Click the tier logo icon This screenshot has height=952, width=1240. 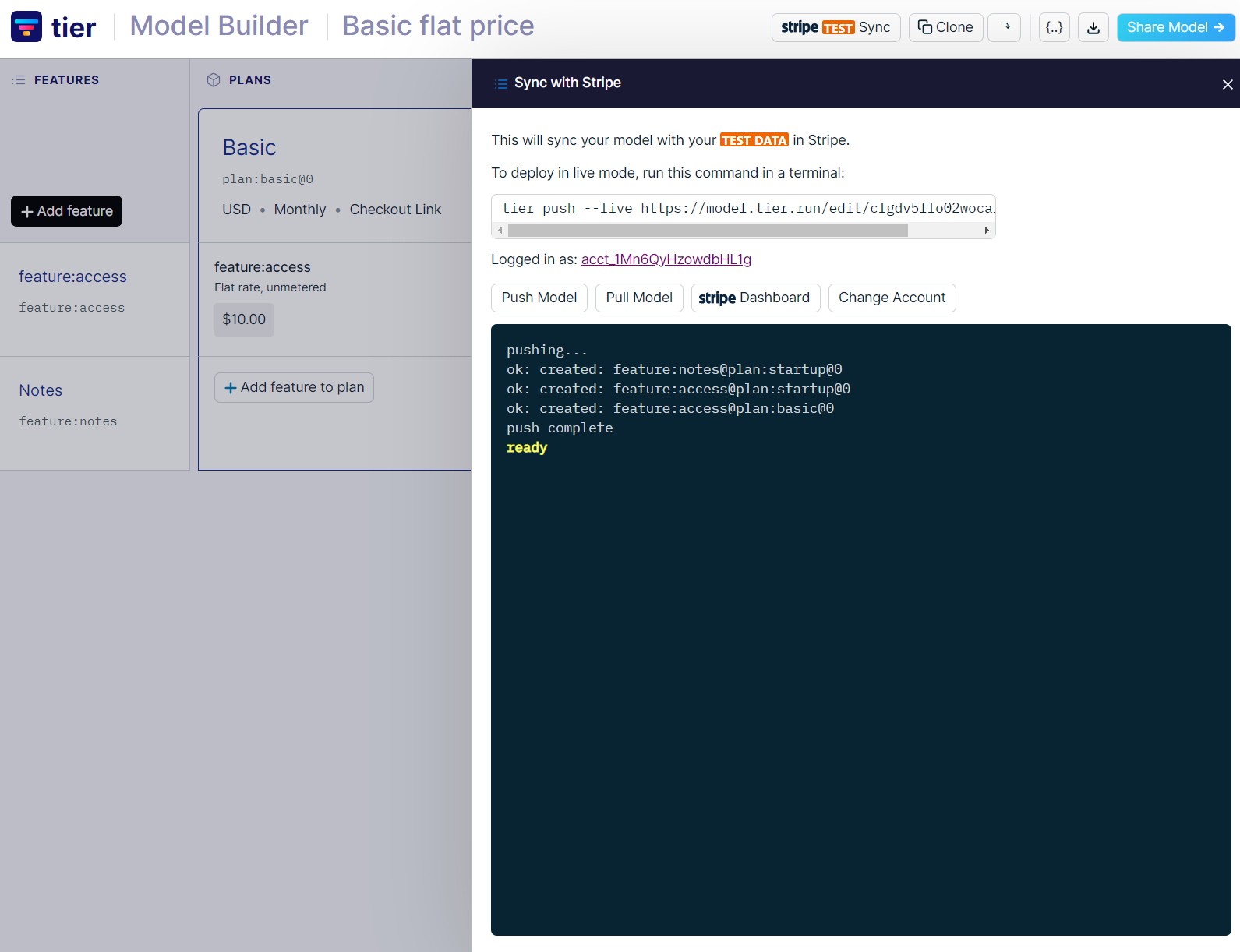(26, 26)
